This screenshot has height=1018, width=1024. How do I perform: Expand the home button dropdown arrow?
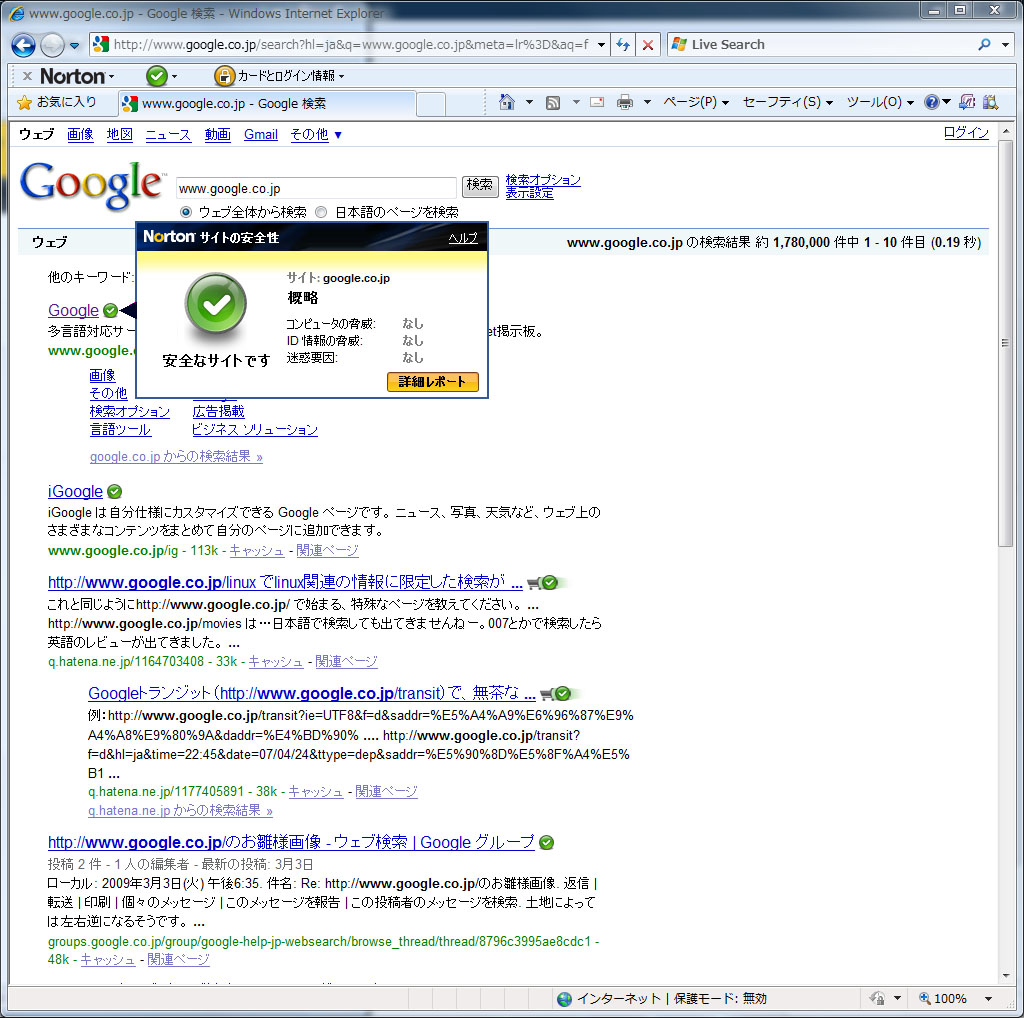click(x=530, y=103)
